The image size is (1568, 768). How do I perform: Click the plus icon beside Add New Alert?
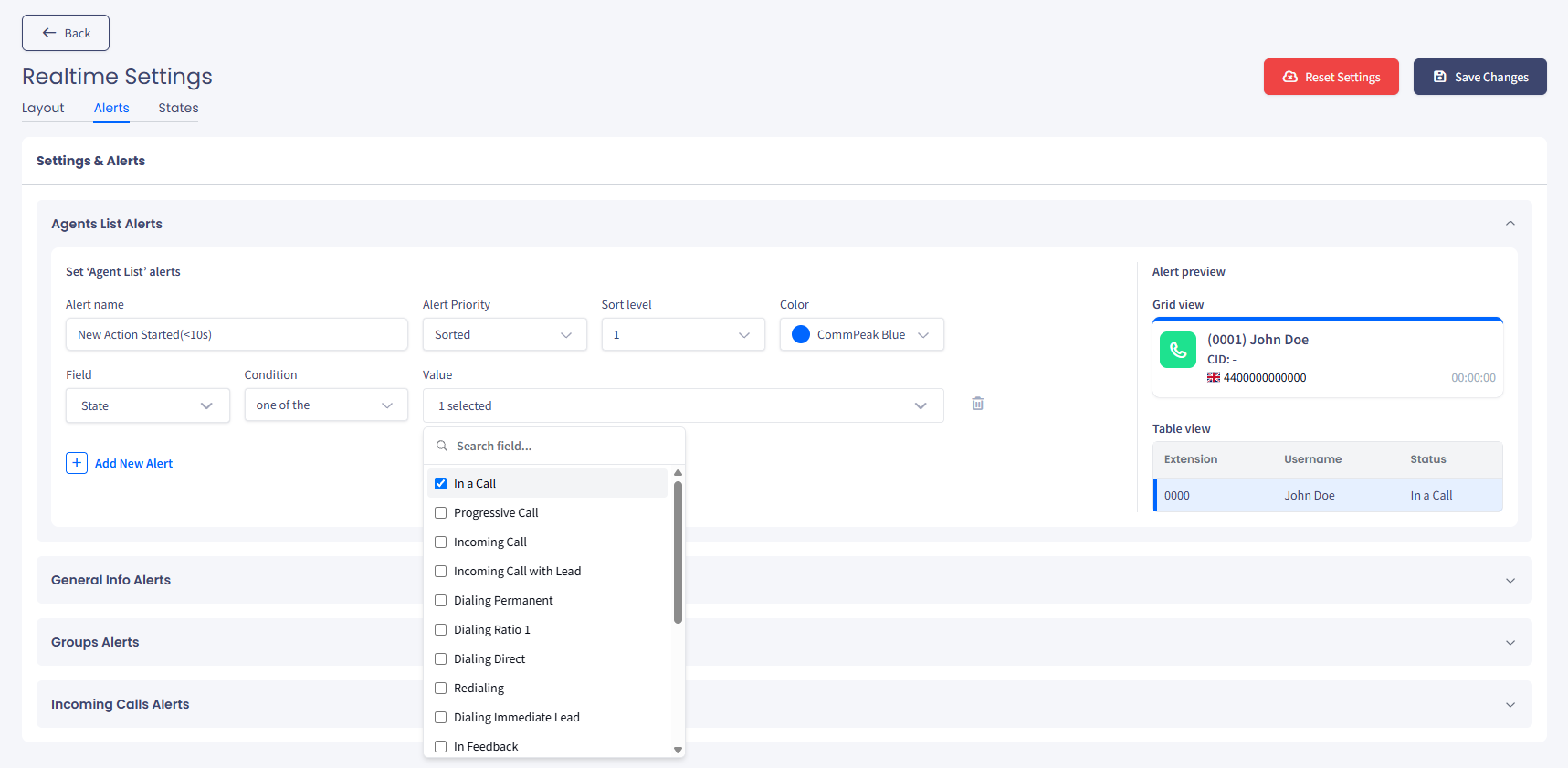tap(77, 463)
